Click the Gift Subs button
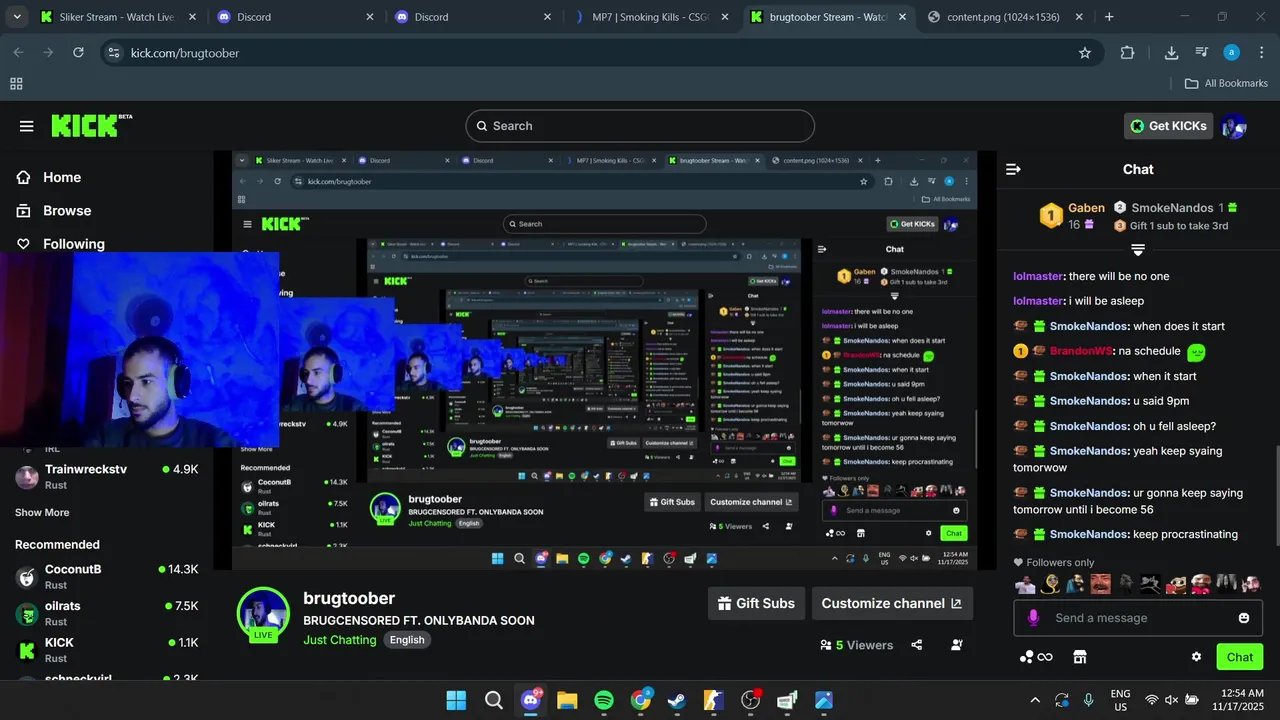1280x720 pixels. click(x=756, y=603)
